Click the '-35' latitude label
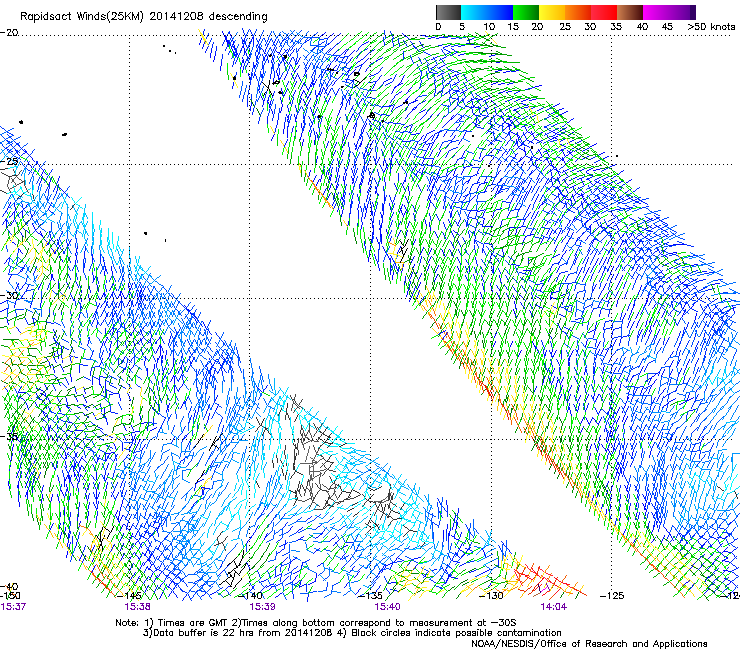 click(x=9, y=436)
